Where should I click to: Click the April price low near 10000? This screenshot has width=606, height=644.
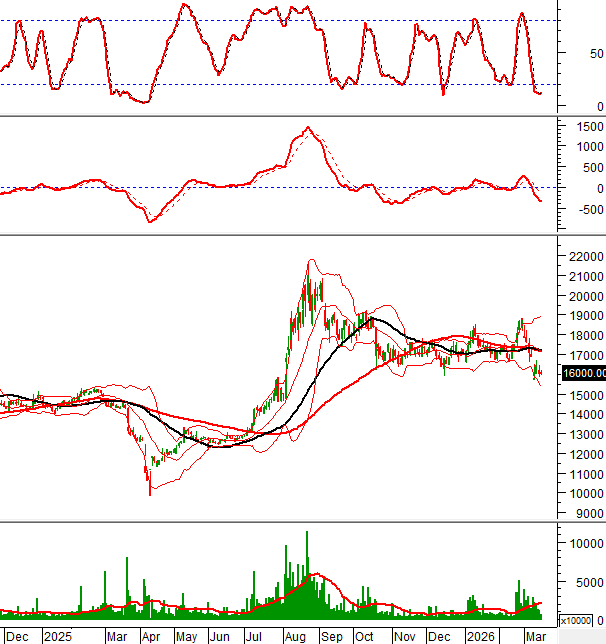tap(150, 490)
